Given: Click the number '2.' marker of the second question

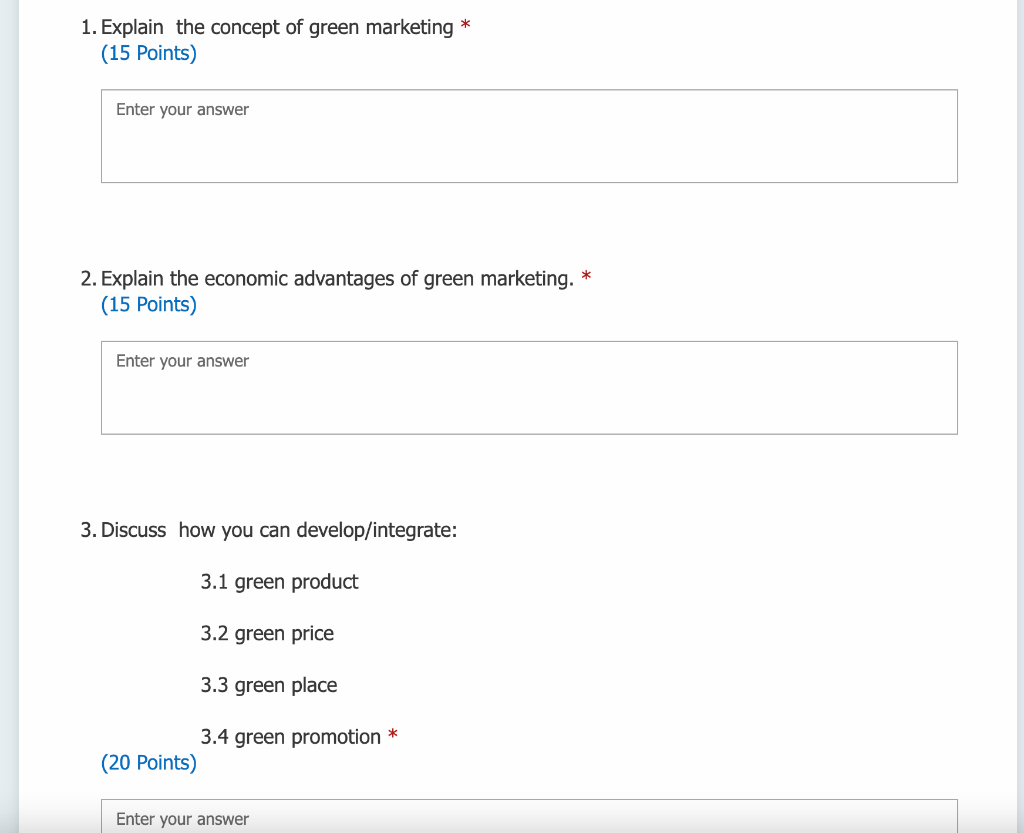Looking at the screenshot, I should 88,278.
